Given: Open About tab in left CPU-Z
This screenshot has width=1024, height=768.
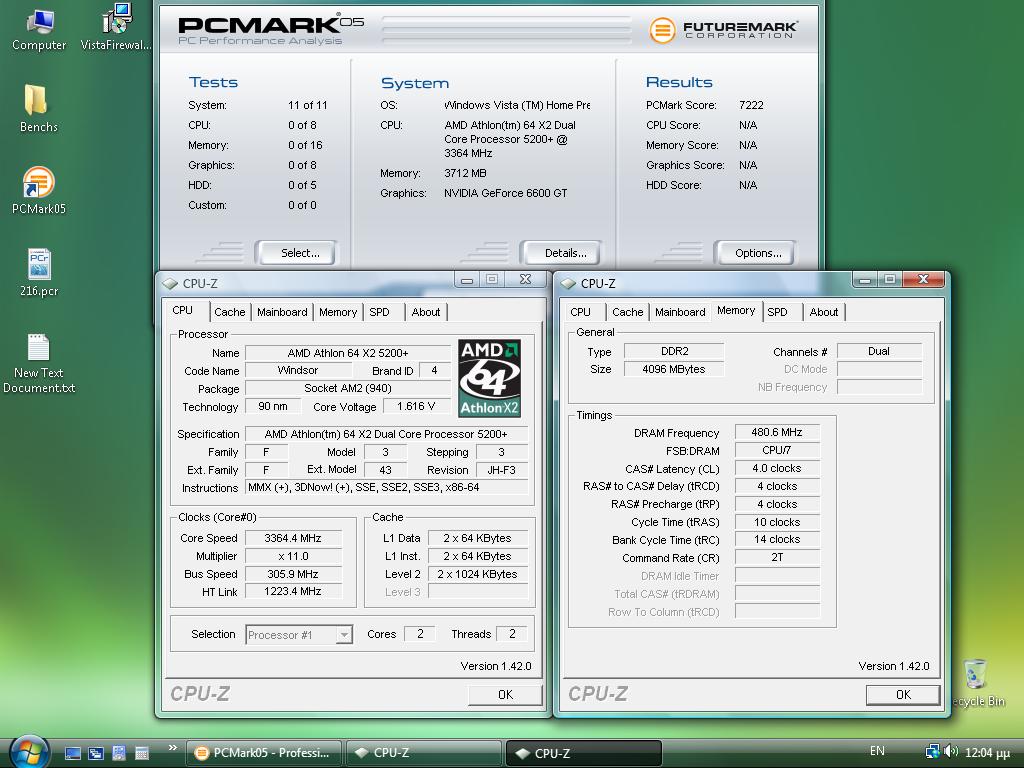Looking at the screenshot, I should coord(426,312).
